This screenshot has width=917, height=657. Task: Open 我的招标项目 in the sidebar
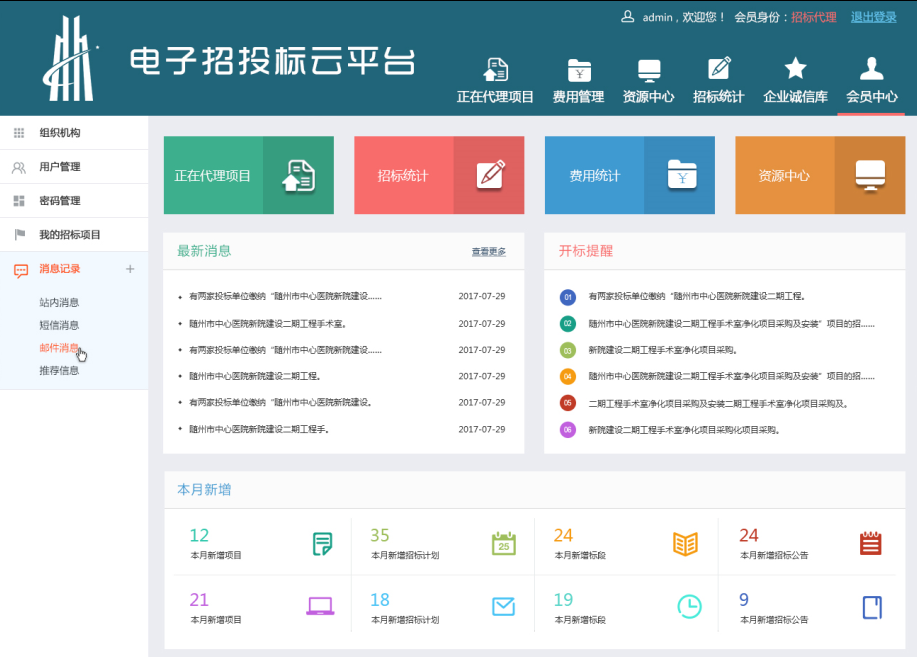tap(70, 235)
